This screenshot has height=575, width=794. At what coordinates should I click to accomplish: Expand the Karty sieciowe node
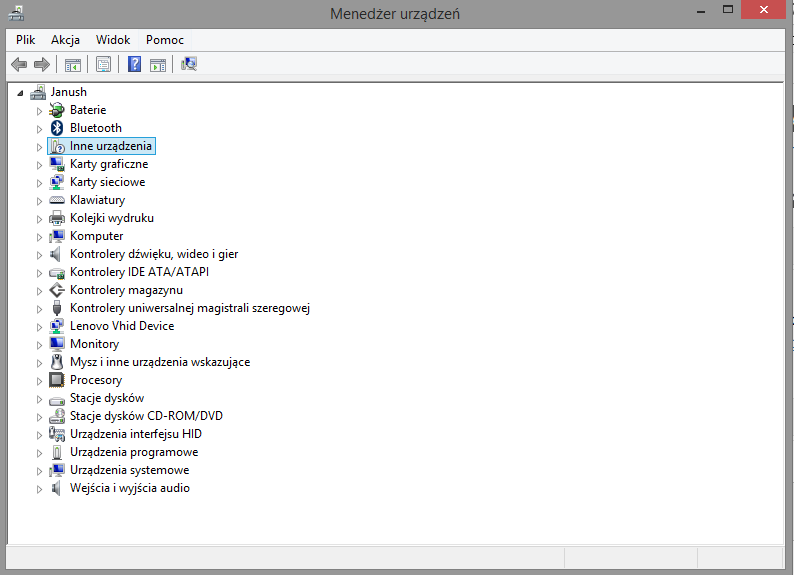39,183
